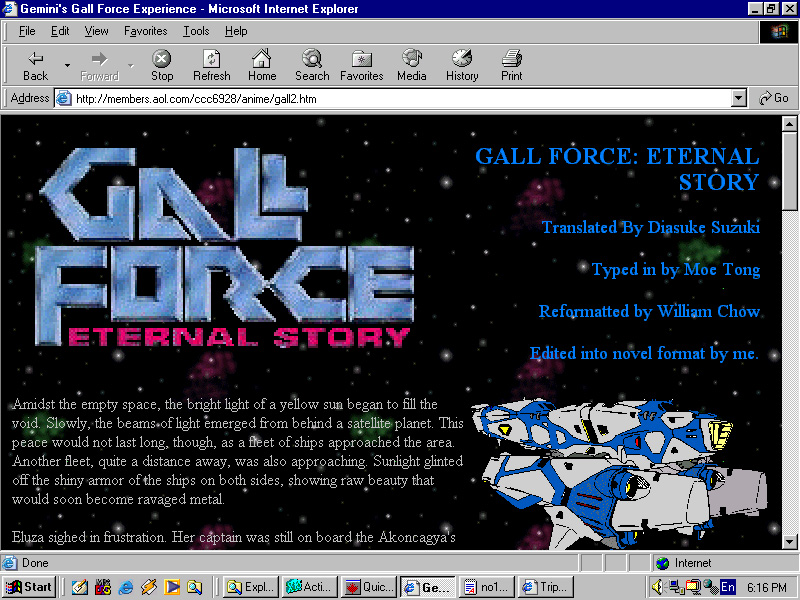Click the paragraph starting 'Eluza sighed in frustration'
This screenshot has height=600, width=800.
coord(234,537)
